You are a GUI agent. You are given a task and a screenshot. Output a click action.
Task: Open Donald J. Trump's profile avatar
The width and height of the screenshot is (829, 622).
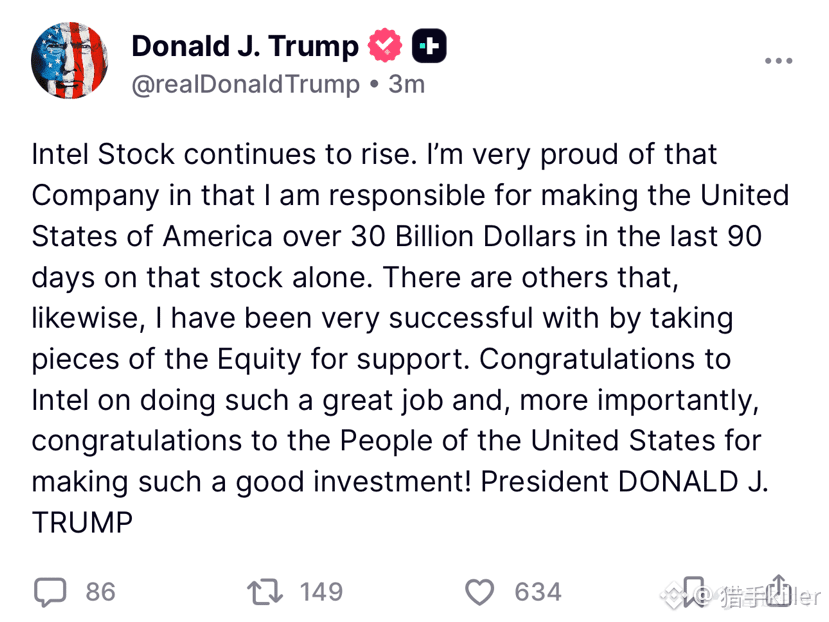pyautogui.click(x=69, y=60)
